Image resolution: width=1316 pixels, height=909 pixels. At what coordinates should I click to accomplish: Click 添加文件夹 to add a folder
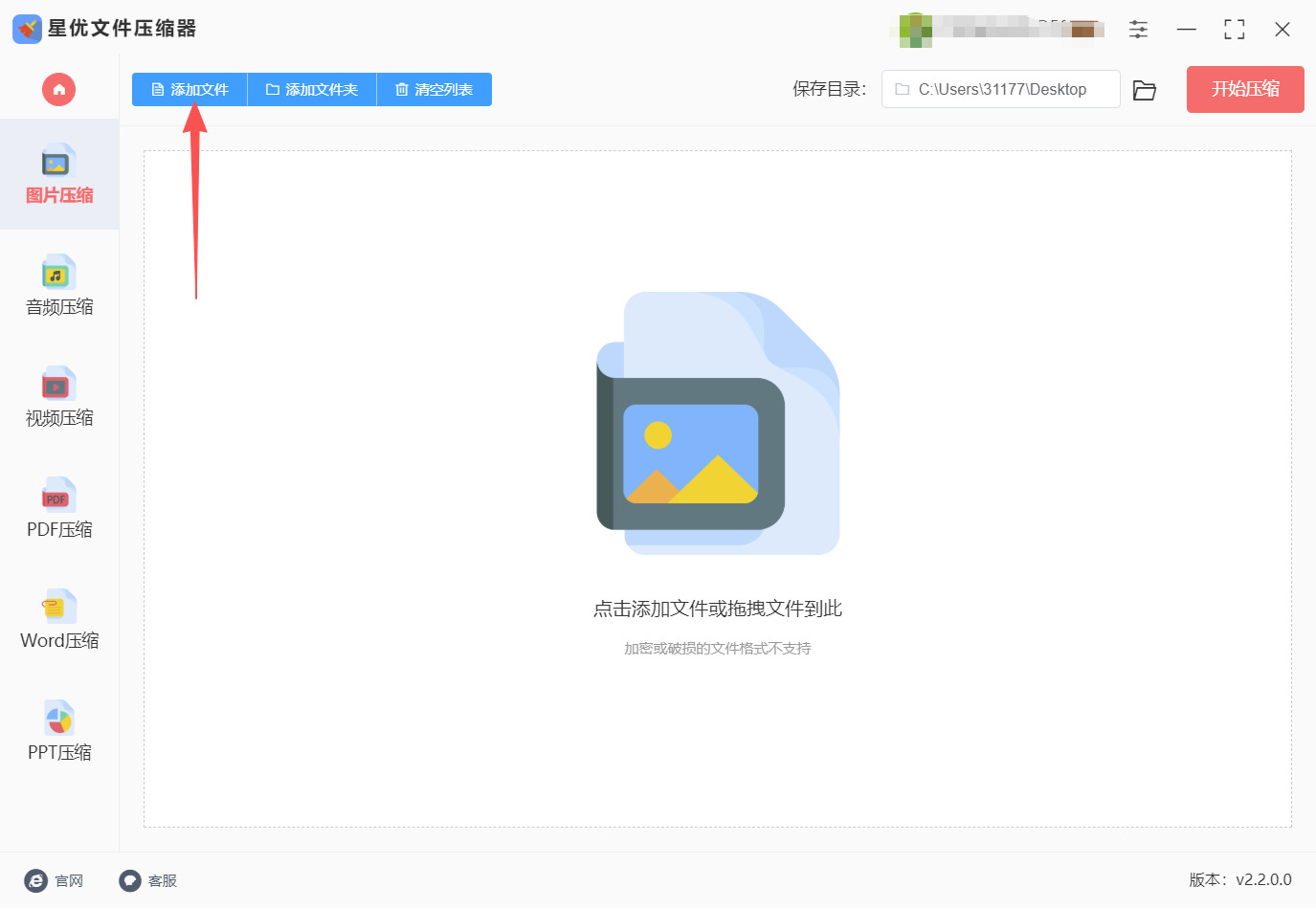pos(311,89)
